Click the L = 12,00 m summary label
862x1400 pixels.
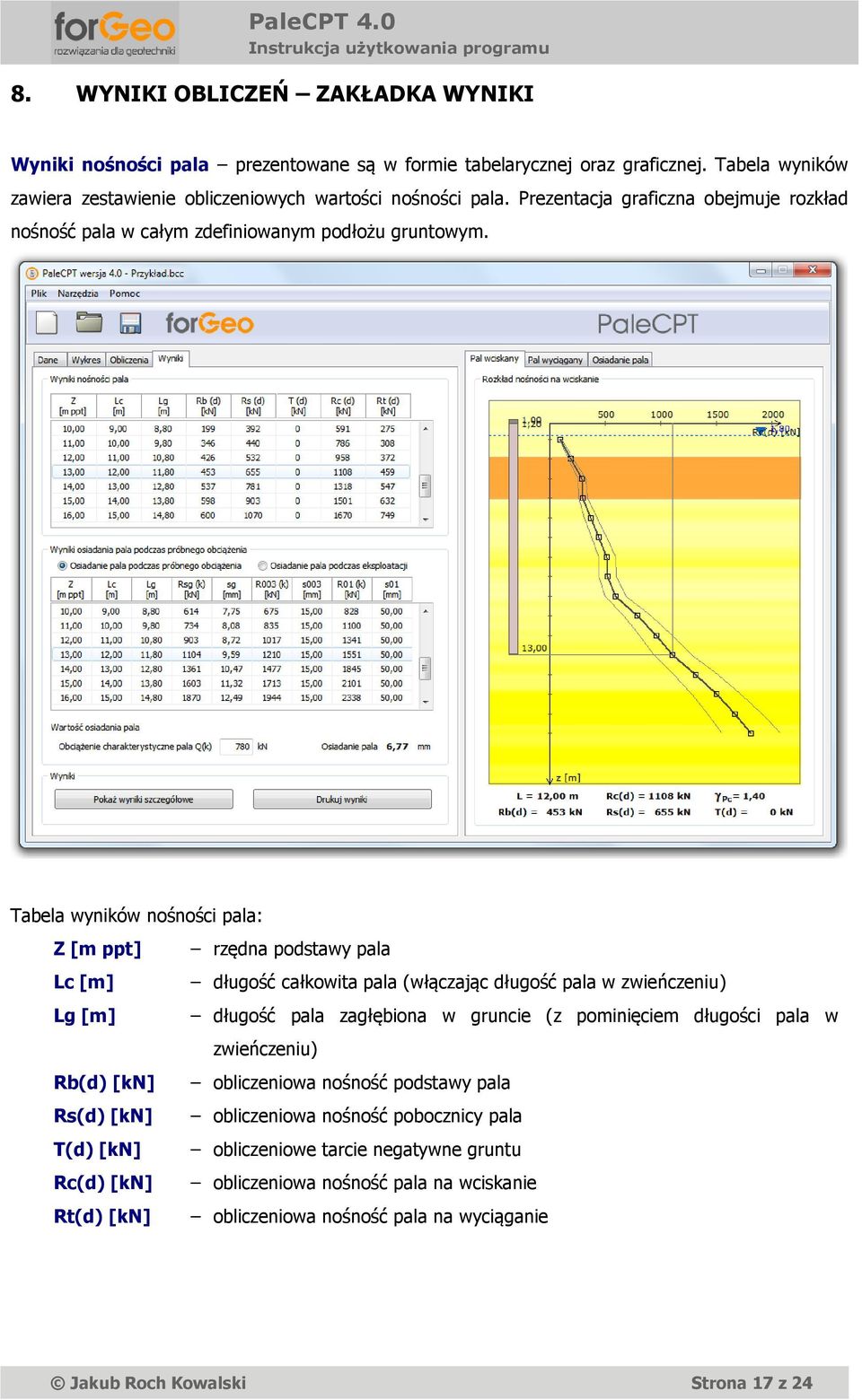coord(547,796)
